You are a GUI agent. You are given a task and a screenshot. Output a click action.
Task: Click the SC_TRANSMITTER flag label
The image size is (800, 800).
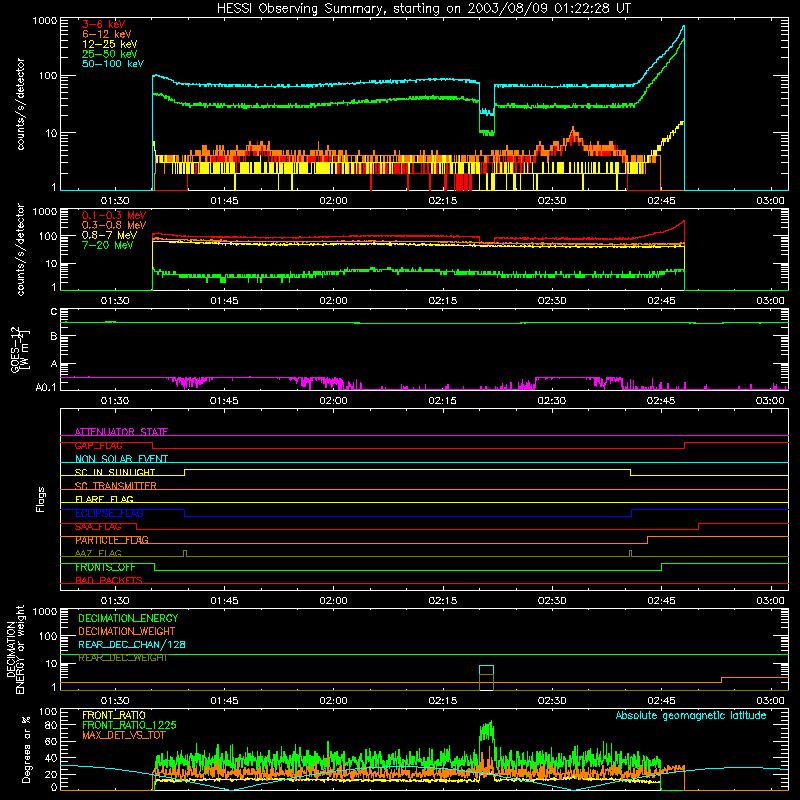pyautogui.click(x=115, y=485)
